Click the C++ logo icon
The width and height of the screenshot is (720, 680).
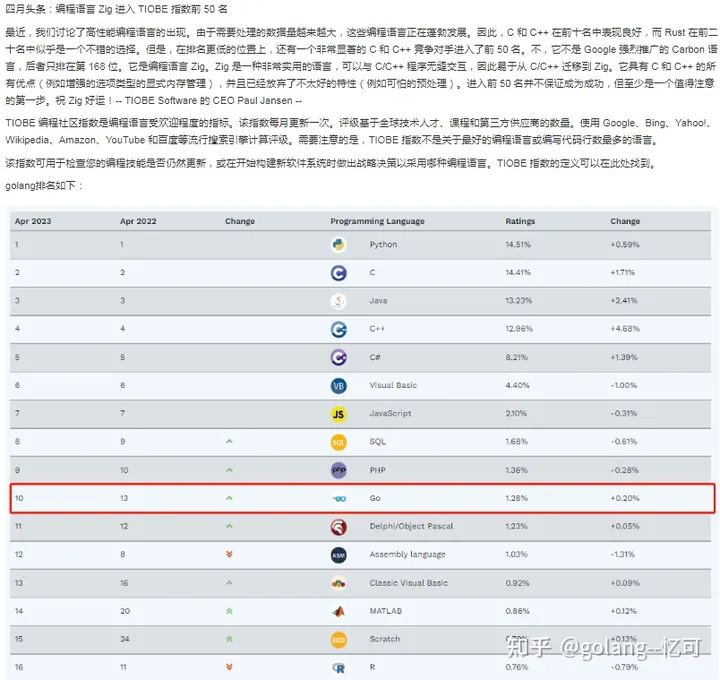pyautogui.click(x=338, y=329)
